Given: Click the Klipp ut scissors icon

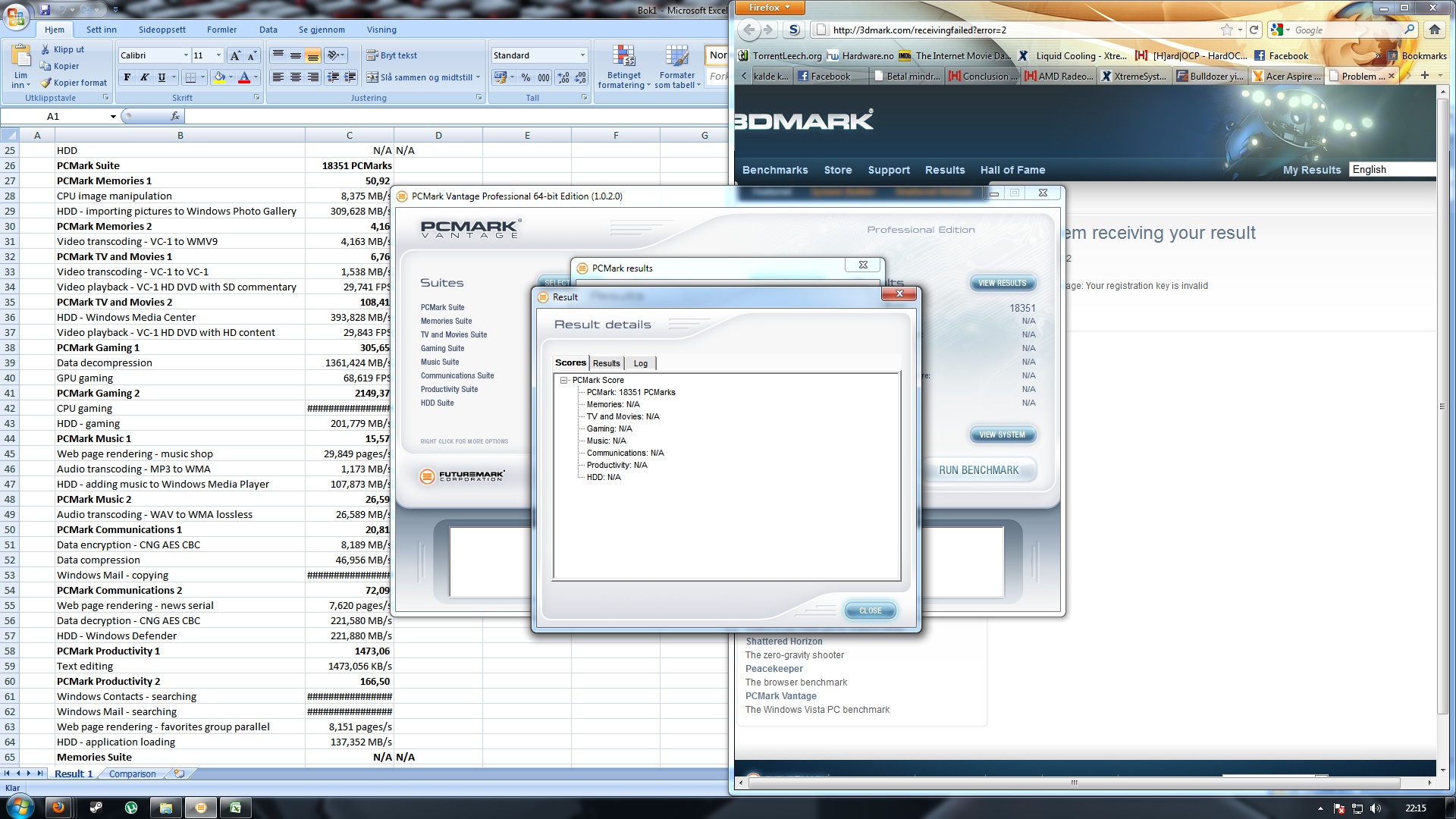Looking at the screenshot, I should 45,49.
